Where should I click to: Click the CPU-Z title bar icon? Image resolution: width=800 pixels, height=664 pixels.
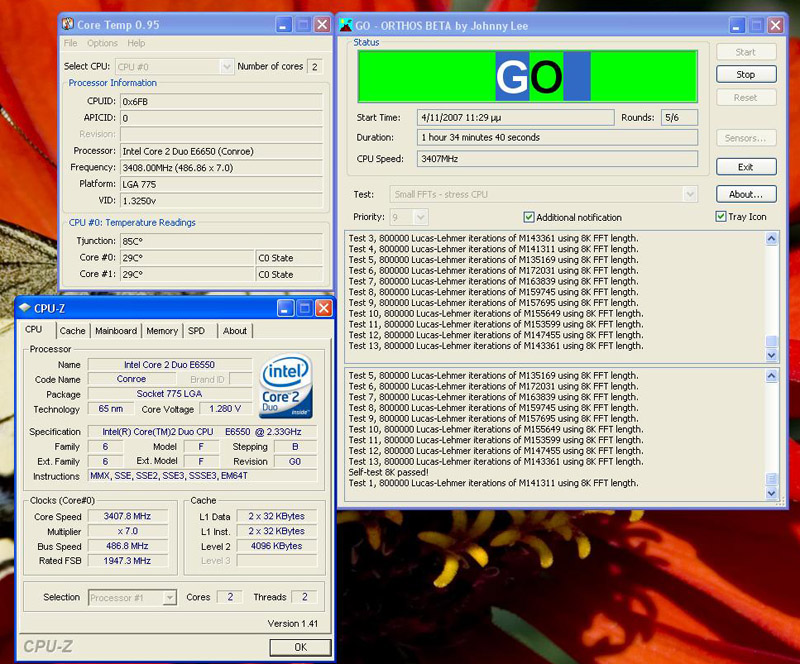click(x=24, y=308)
